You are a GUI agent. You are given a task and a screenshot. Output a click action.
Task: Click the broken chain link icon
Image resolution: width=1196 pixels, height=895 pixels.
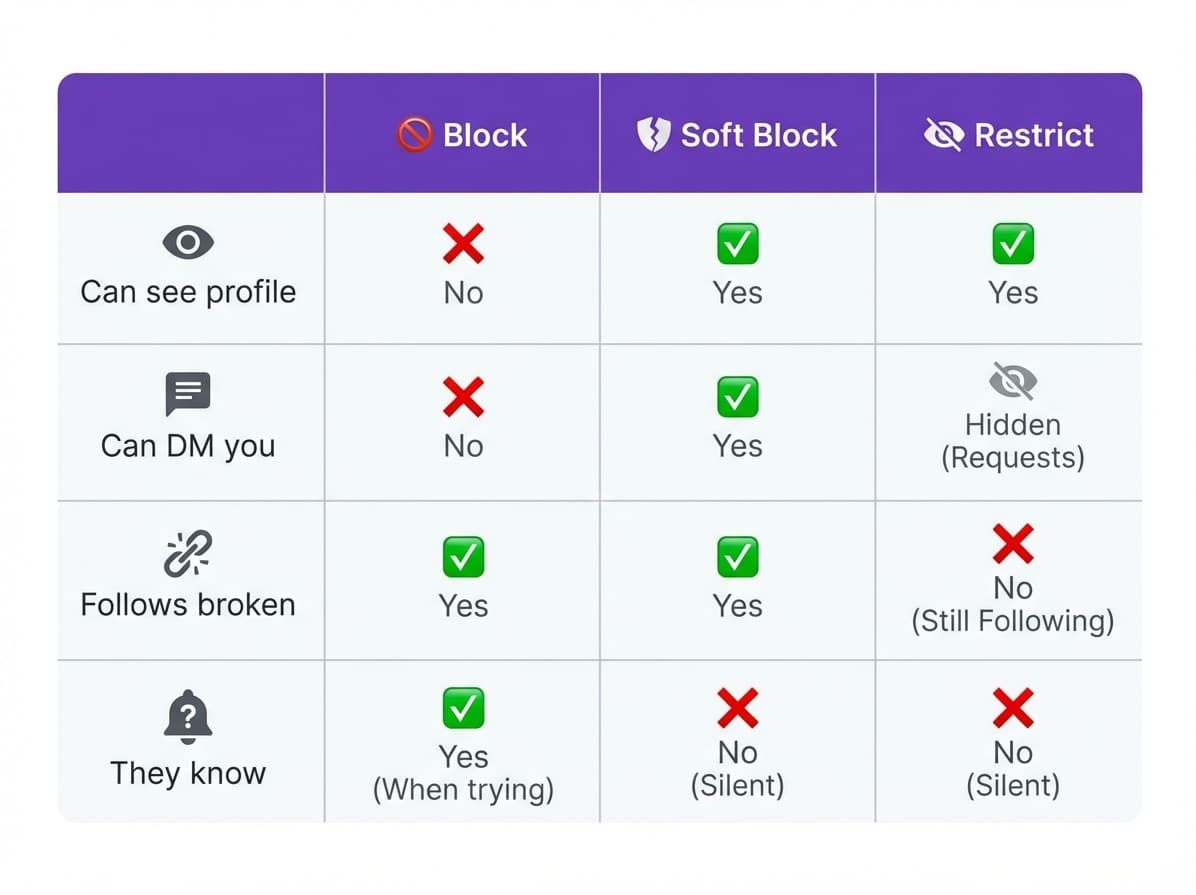click(187, 553)
